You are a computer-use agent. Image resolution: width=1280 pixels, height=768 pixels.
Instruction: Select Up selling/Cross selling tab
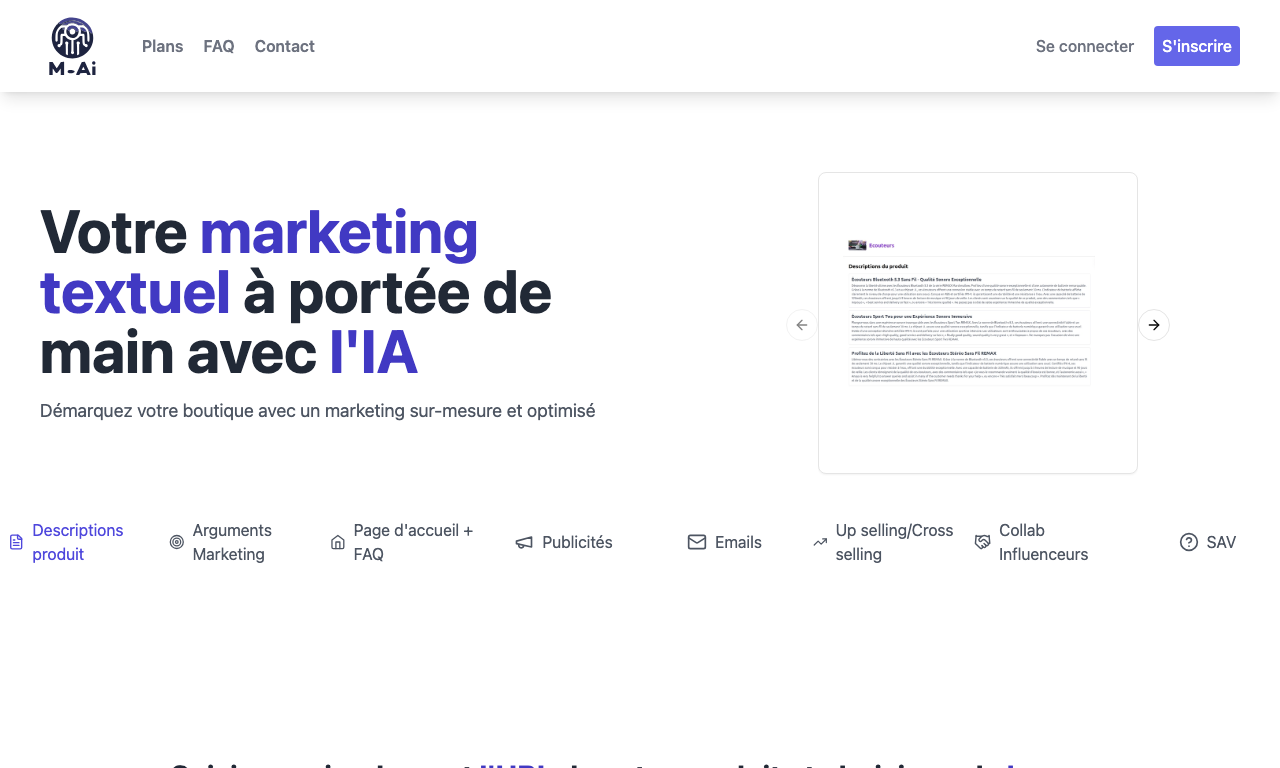884,542
